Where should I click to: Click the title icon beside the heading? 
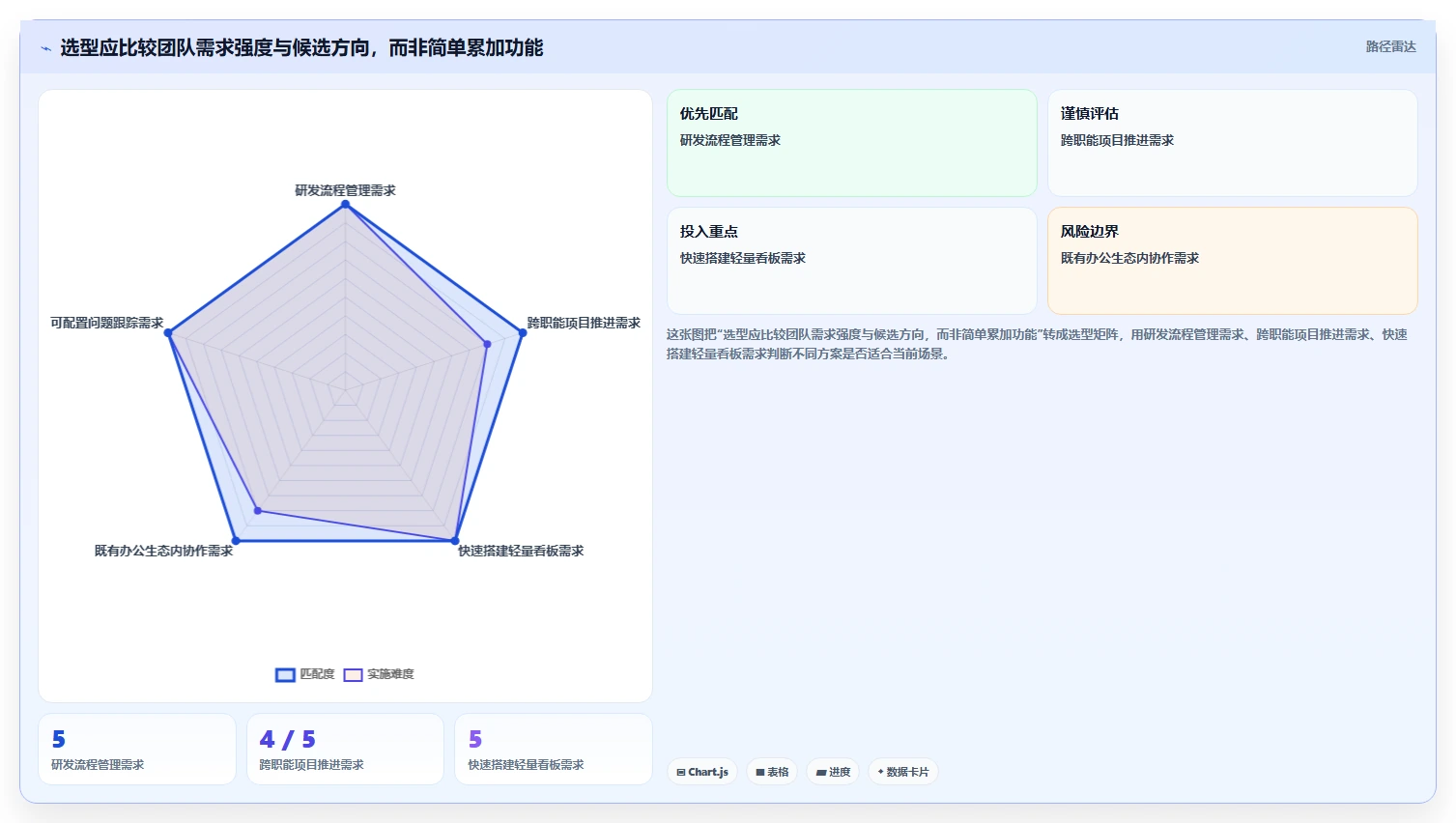[45, 48]
